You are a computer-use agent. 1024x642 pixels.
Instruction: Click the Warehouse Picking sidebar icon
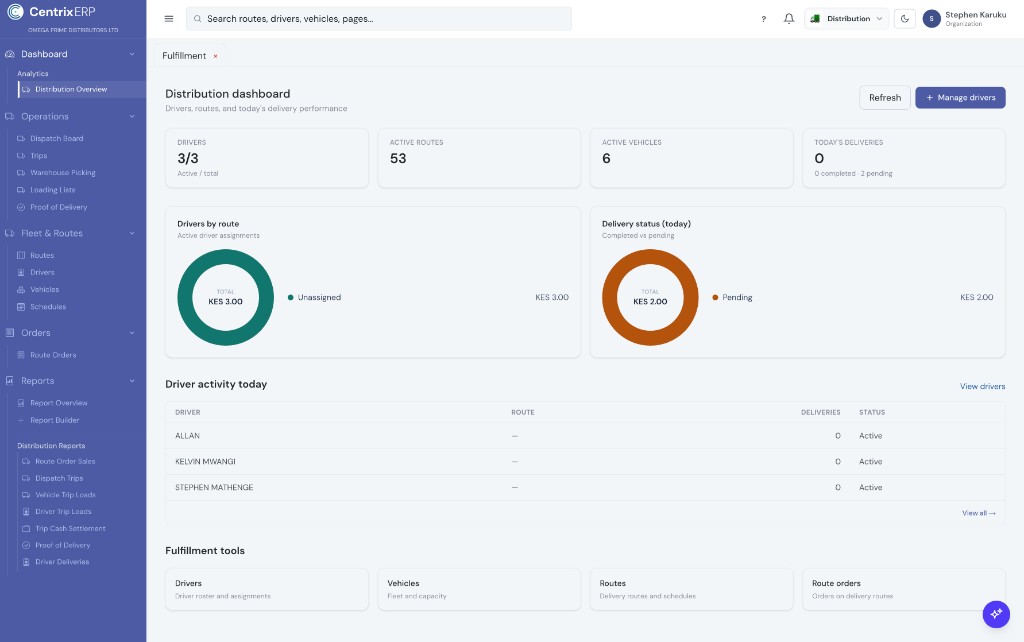[21, 172]
